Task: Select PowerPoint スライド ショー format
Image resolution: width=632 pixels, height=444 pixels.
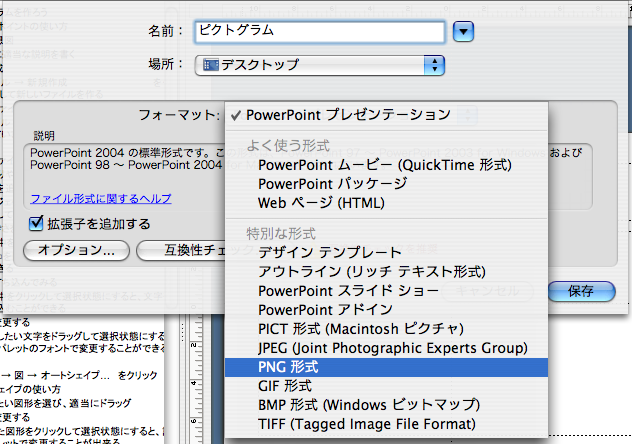Action: tap(386, 291)
